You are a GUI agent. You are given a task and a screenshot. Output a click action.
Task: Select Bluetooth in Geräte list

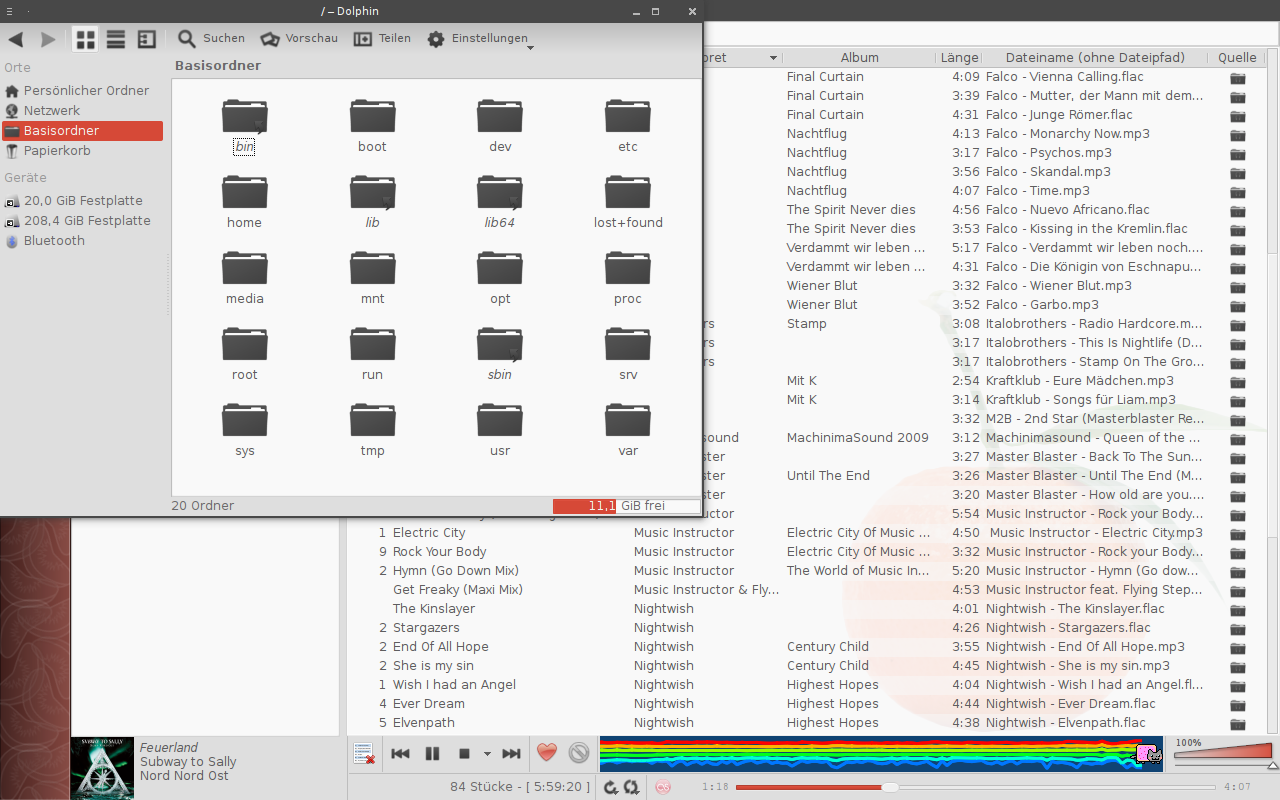click(x=82, y=241)
